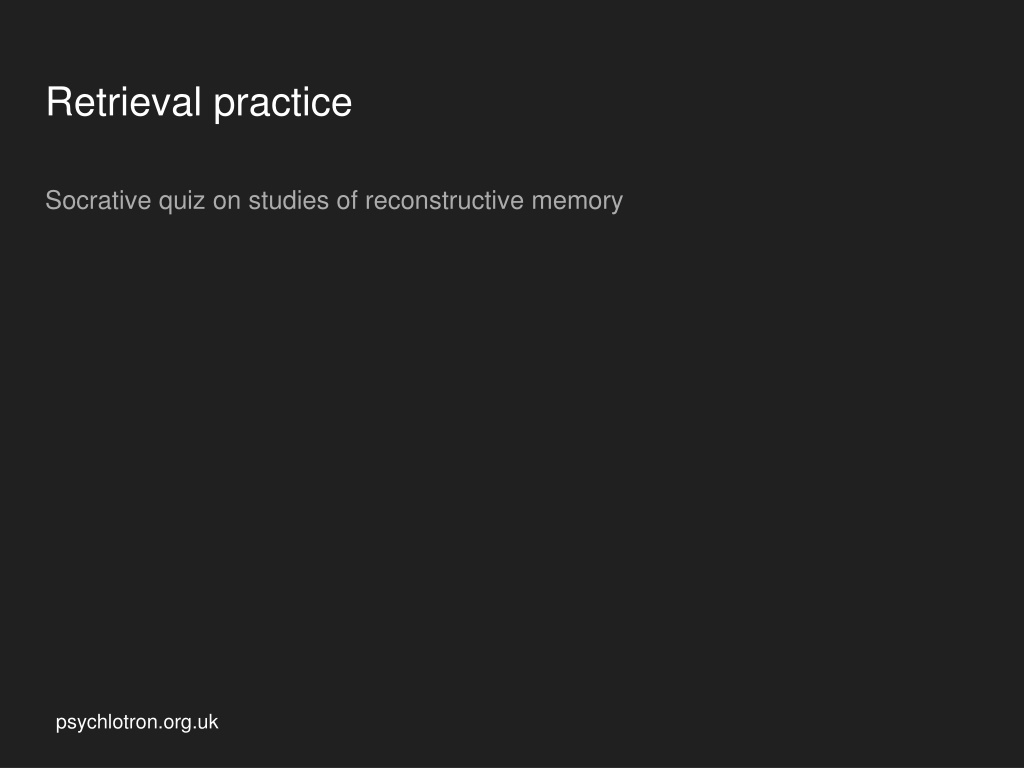The width and height of the screenshot is (1024, 768).
Task: Click the word Retrieval in the title
Action: click(123, 101)
